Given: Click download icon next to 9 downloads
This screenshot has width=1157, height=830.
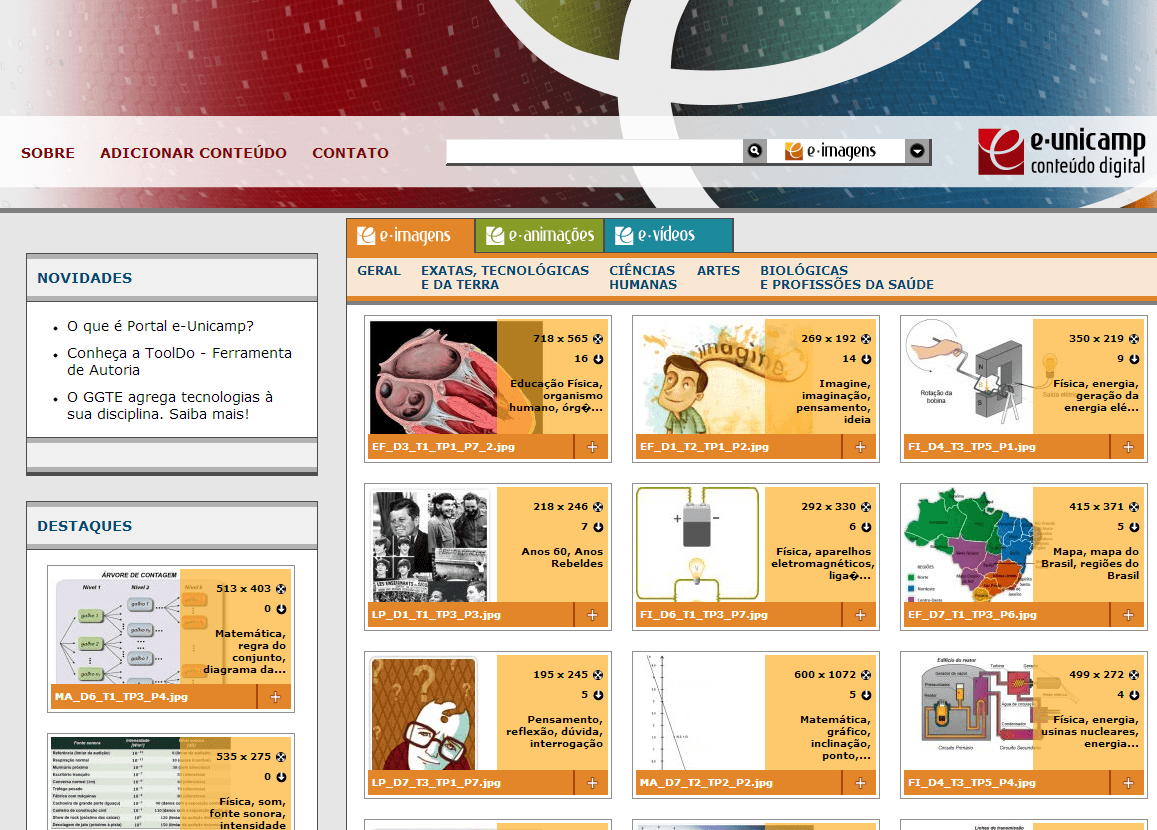Looking at the screenshot, I should [1133, 359].
